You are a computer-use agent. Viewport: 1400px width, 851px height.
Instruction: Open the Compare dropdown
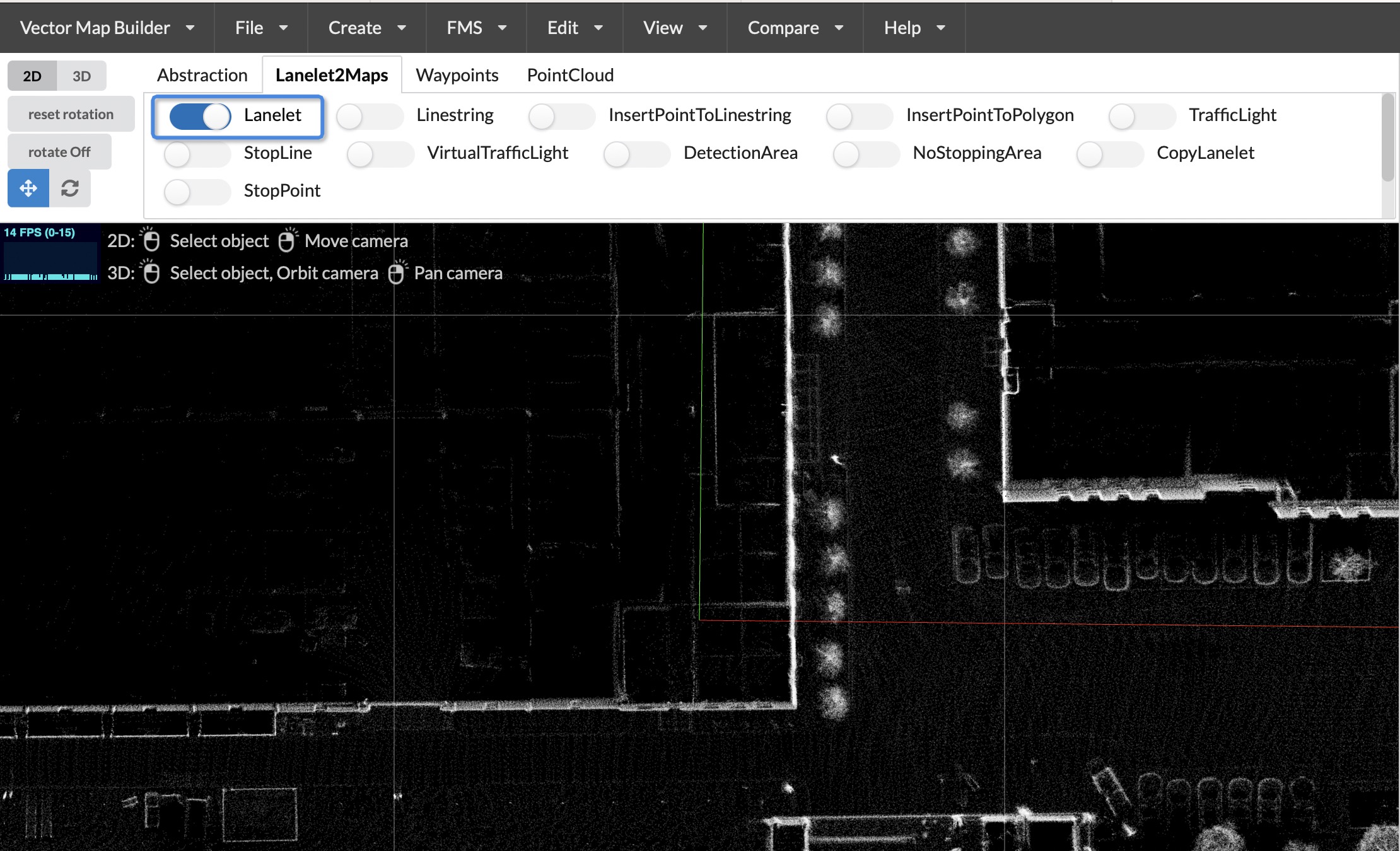pos(794,28)
